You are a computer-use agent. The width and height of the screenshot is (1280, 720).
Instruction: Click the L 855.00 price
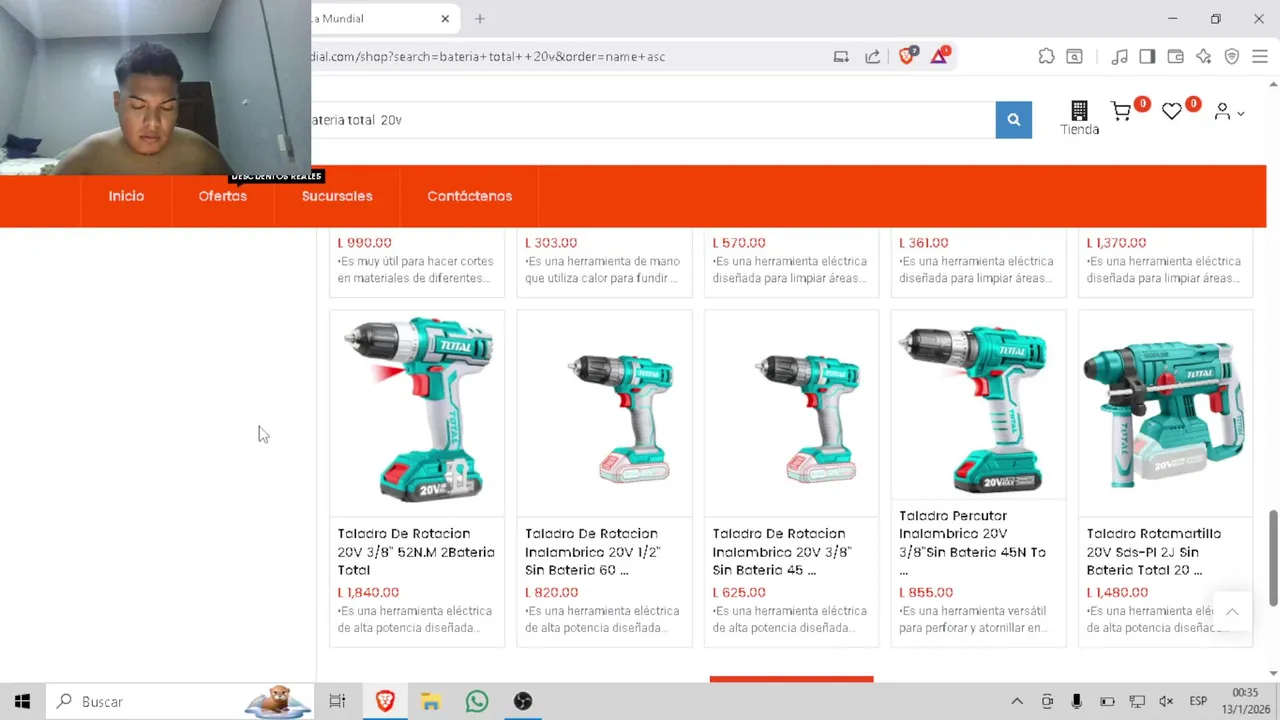click(x=926, y=592)
